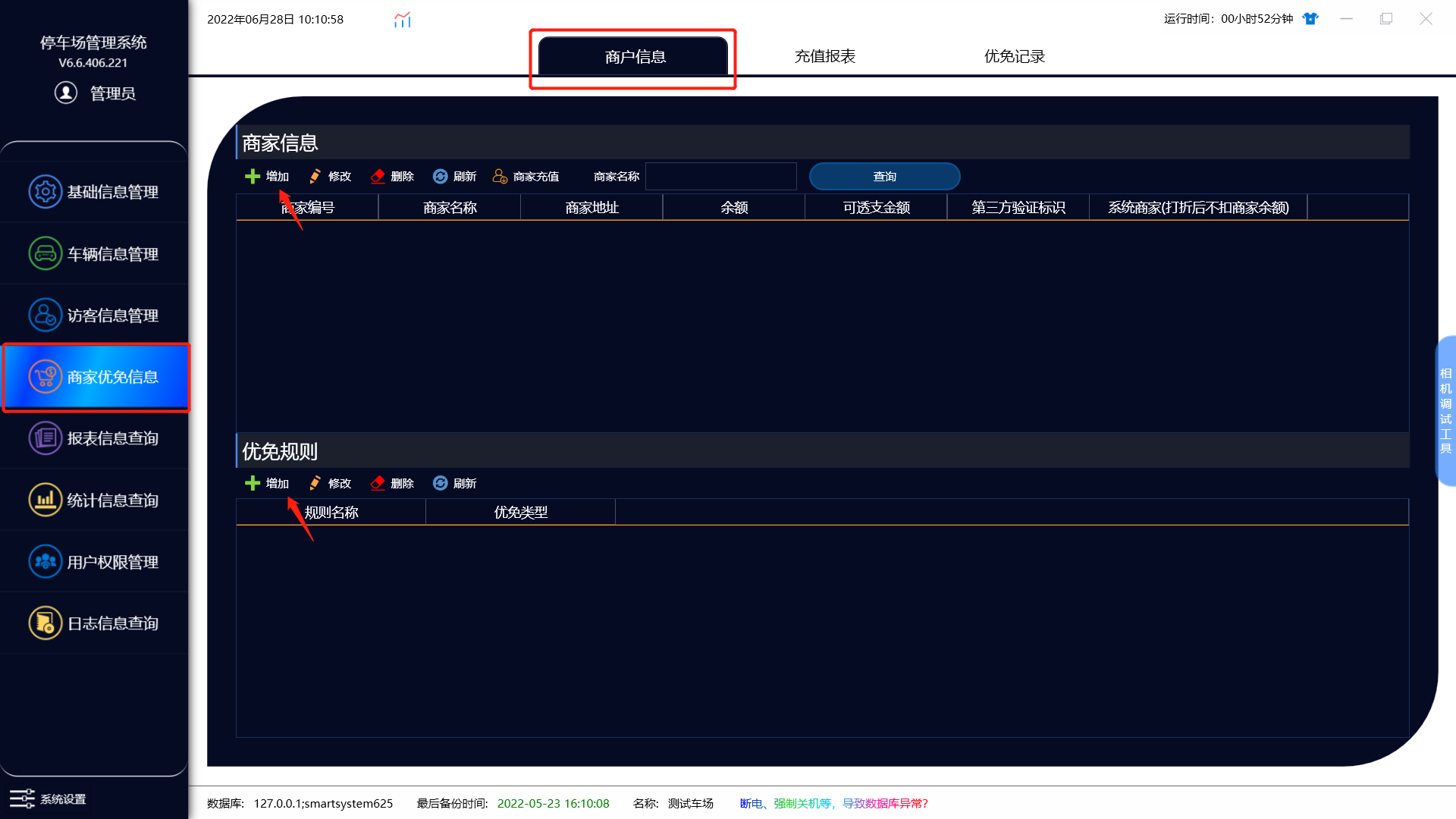Click the shirt skin icon in title bar

(x=1310, y=19)
